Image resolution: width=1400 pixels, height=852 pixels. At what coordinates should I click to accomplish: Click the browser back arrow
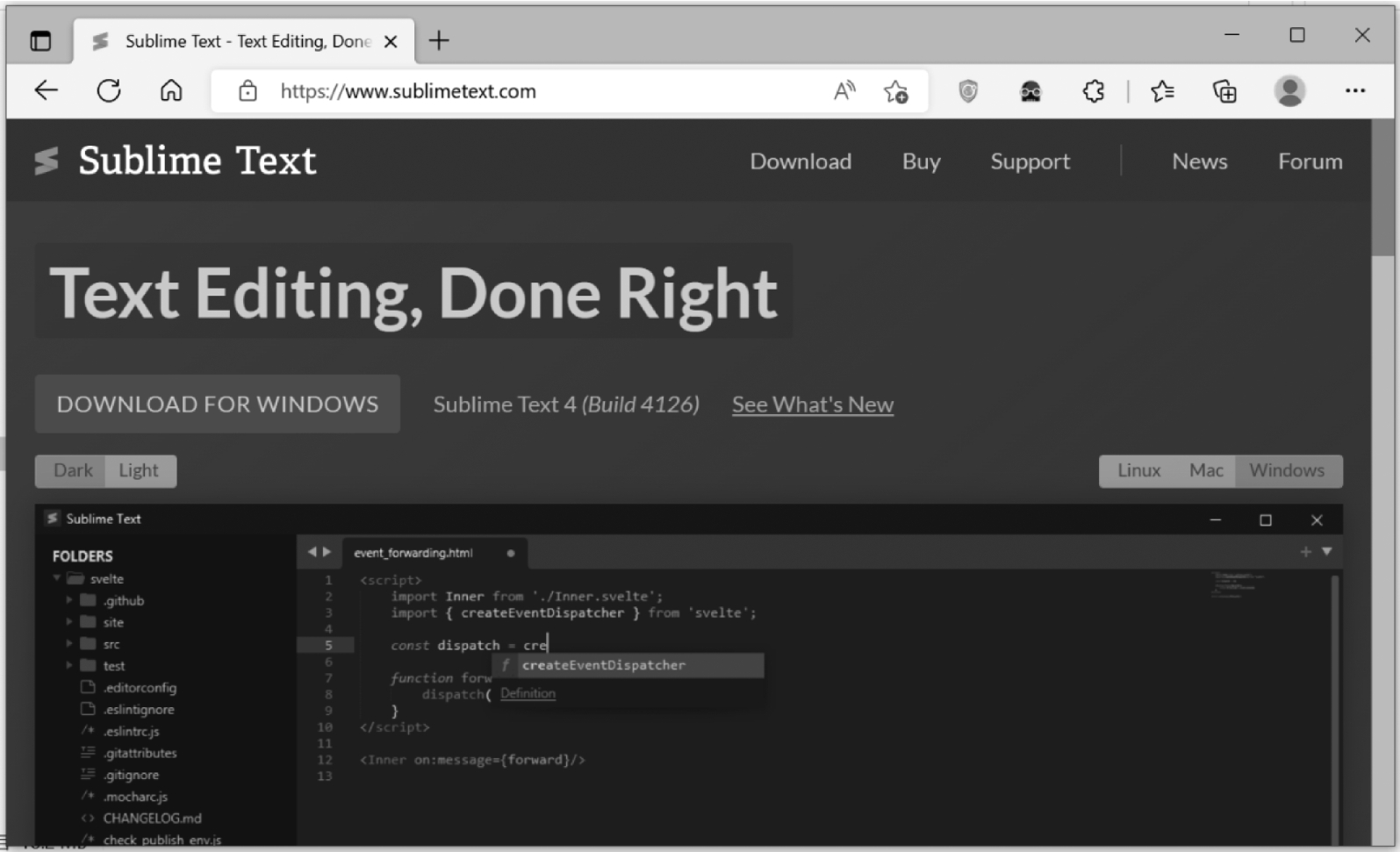point(46,90)
